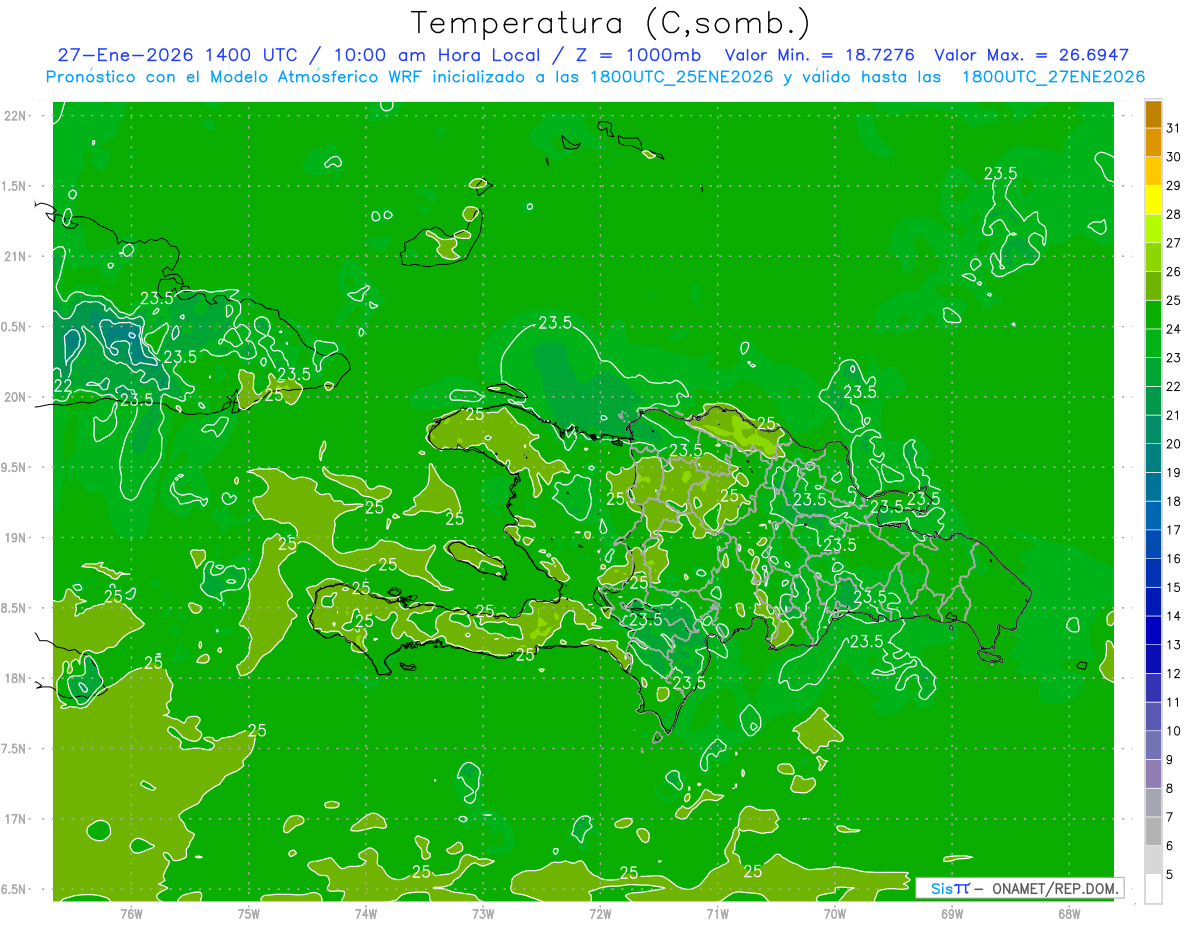The image size is (1200, 927).
Task: Click the color scale label '10'
Action: [1173, 731]
